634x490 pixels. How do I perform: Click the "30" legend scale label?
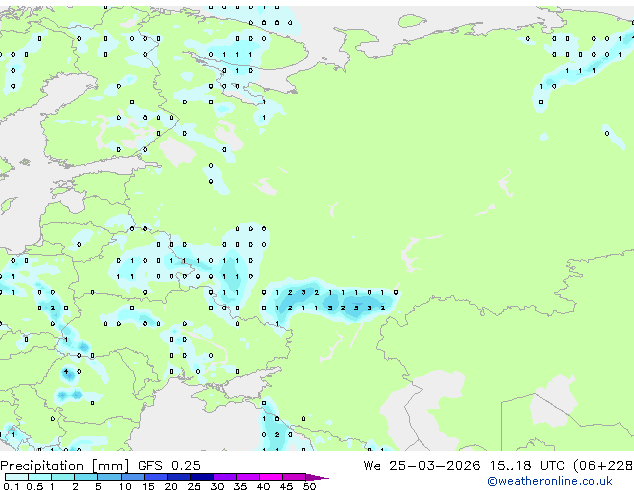[x=217, y=486]
